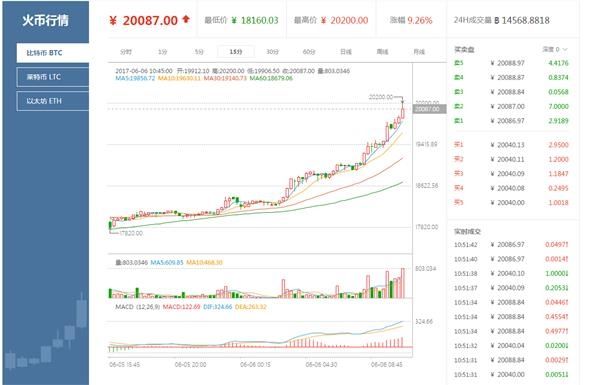Click the MA10 value in chart legend
The width and height of the screenshot is (600, 385).
[x=179, y=78]
